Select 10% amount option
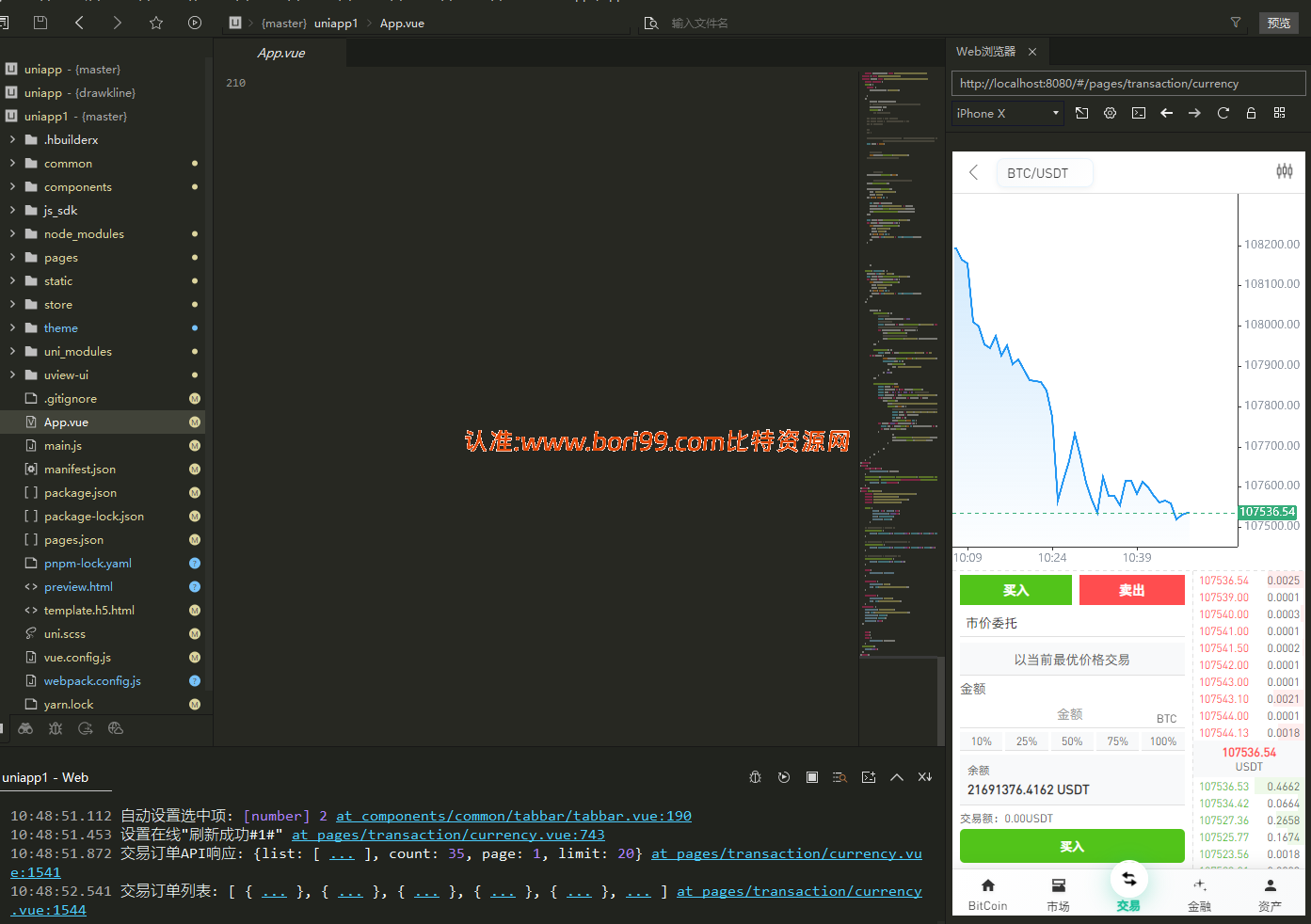 pyautogui.click(x=982, y=741)
